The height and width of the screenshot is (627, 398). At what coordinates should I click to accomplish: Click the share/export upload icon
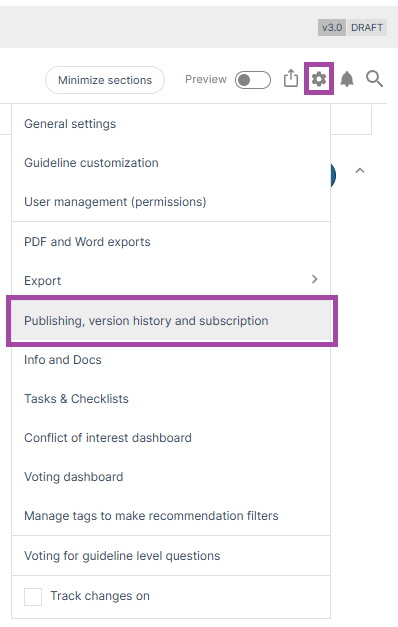[291, 78]
